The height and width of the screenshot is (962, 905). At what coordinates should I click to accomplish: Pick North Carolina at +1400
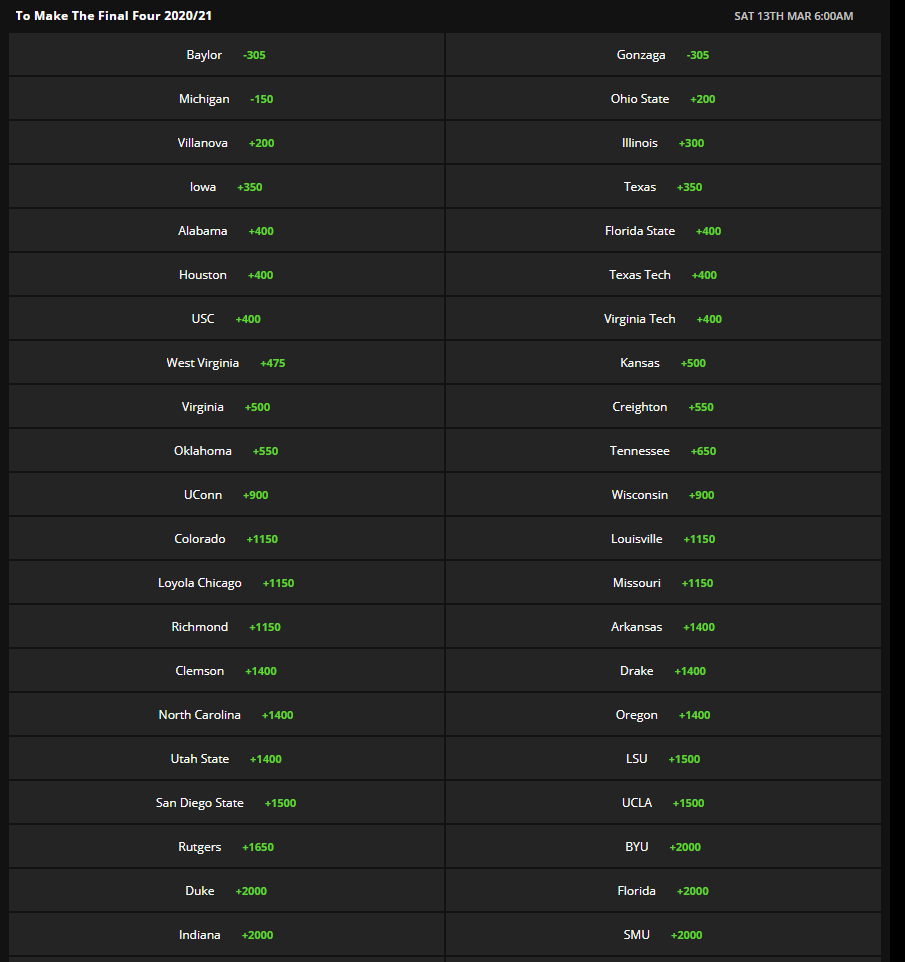coord(226,715)
